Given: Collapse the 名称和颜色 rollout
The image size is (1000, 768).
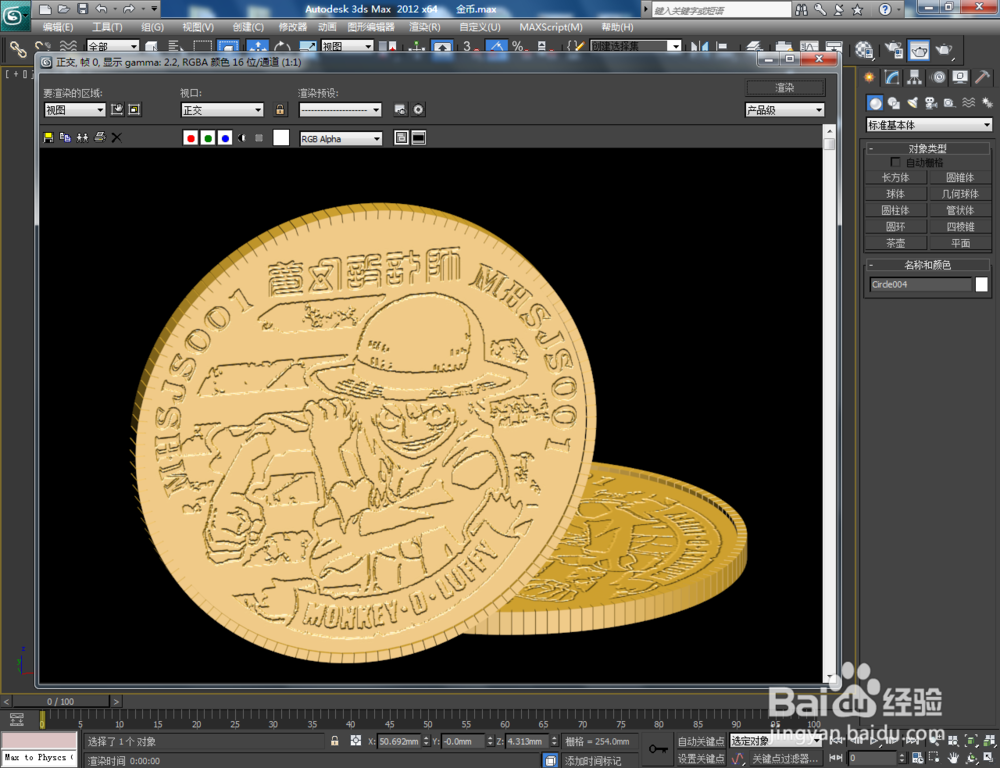Looking at the screenshot, I should [929, 264].
